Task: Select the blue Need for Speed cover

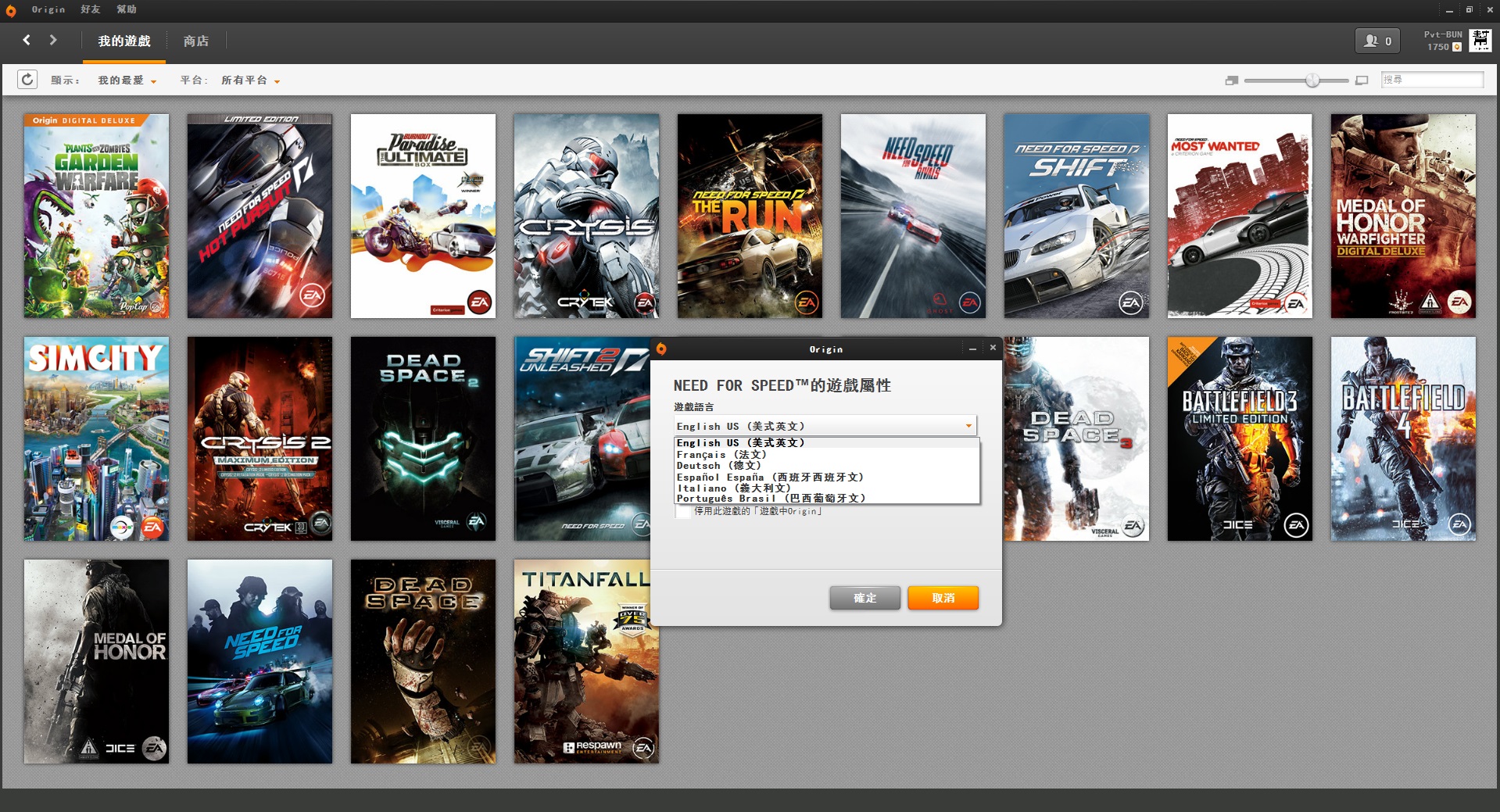Action: [x=260, y=661]
